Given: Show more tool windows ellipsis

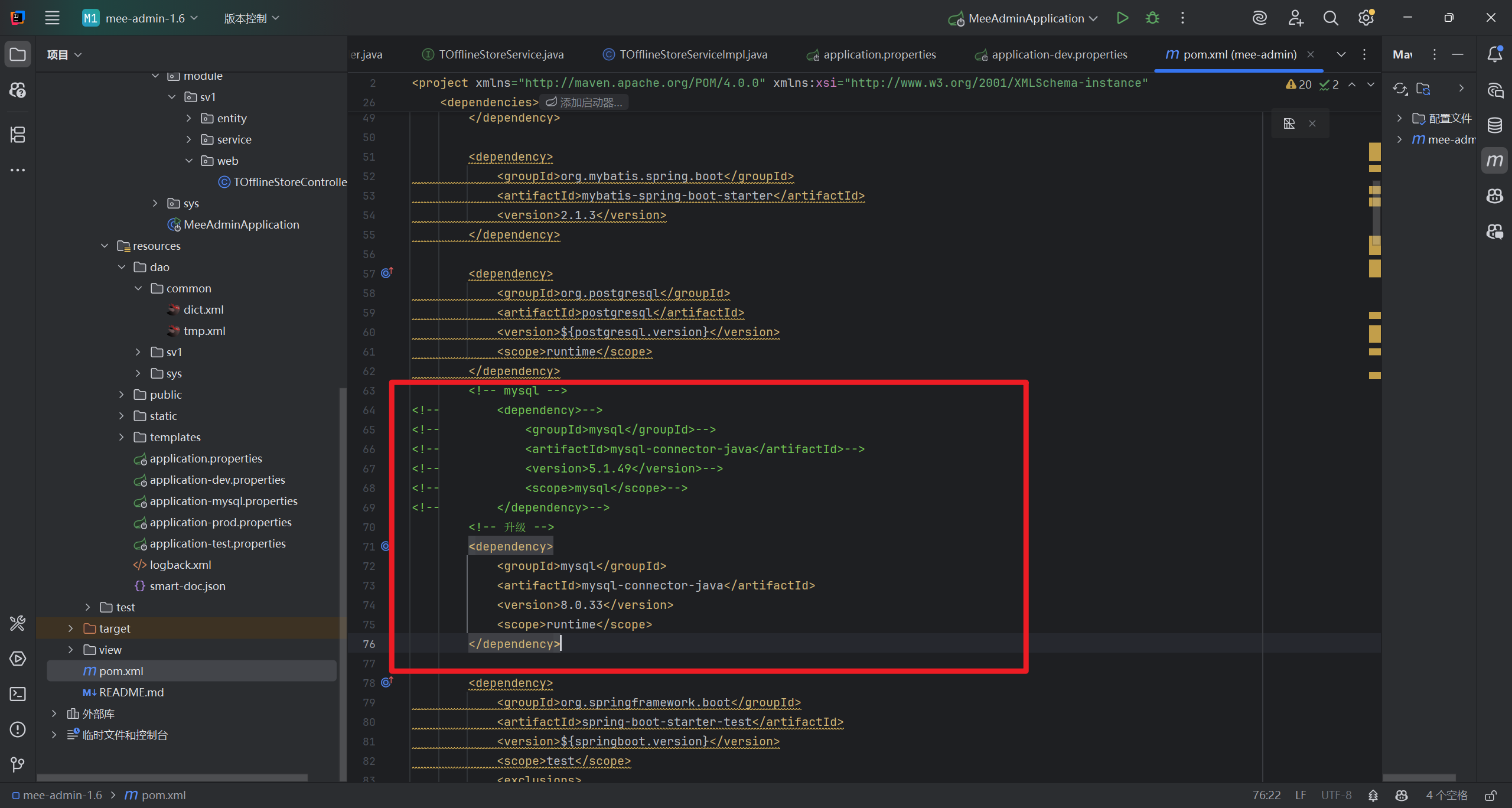Looking at the screenshot, I should 18,170.
